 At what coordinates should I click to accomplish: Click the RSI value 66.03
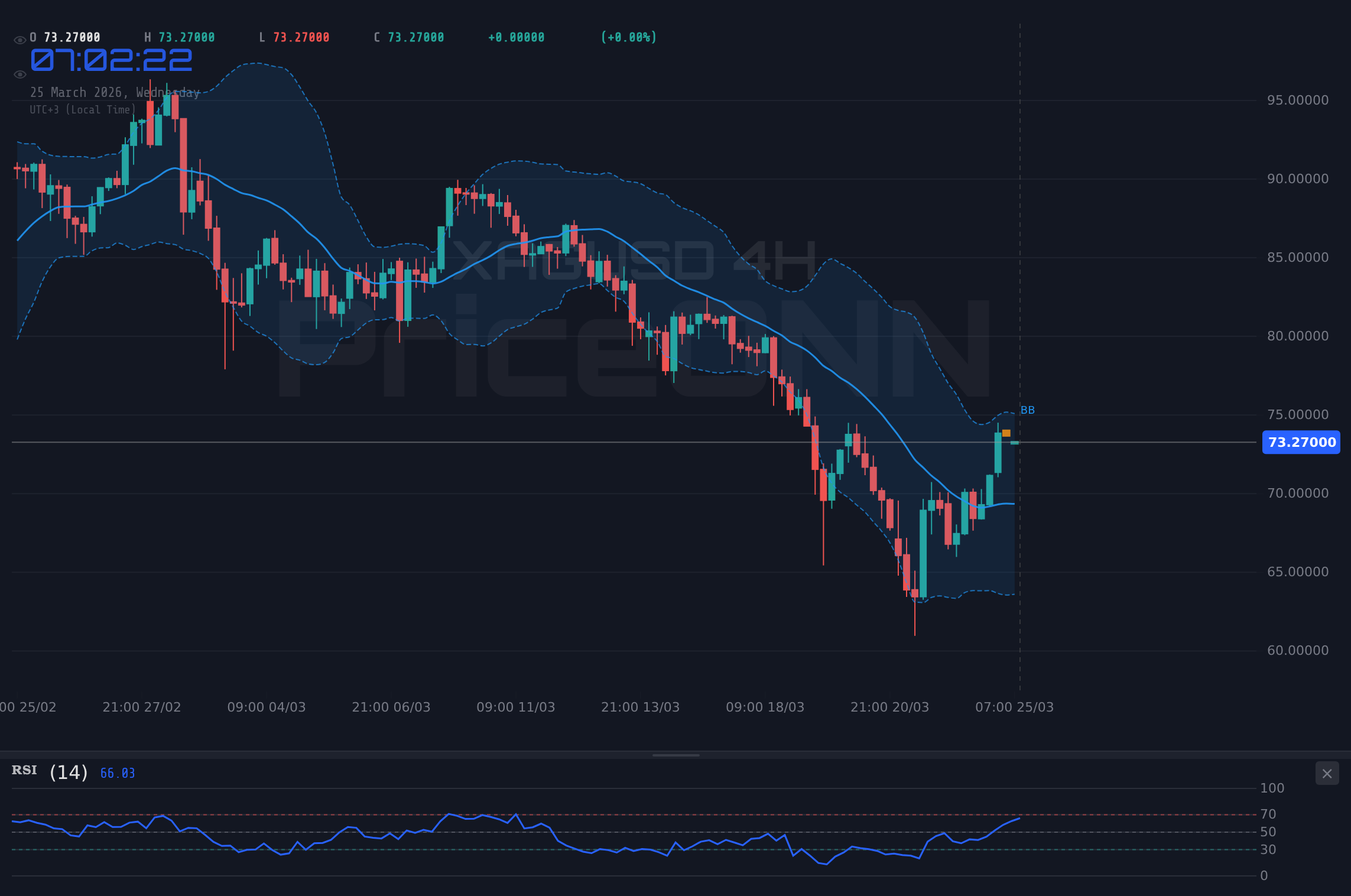click(x=117, y=772)
